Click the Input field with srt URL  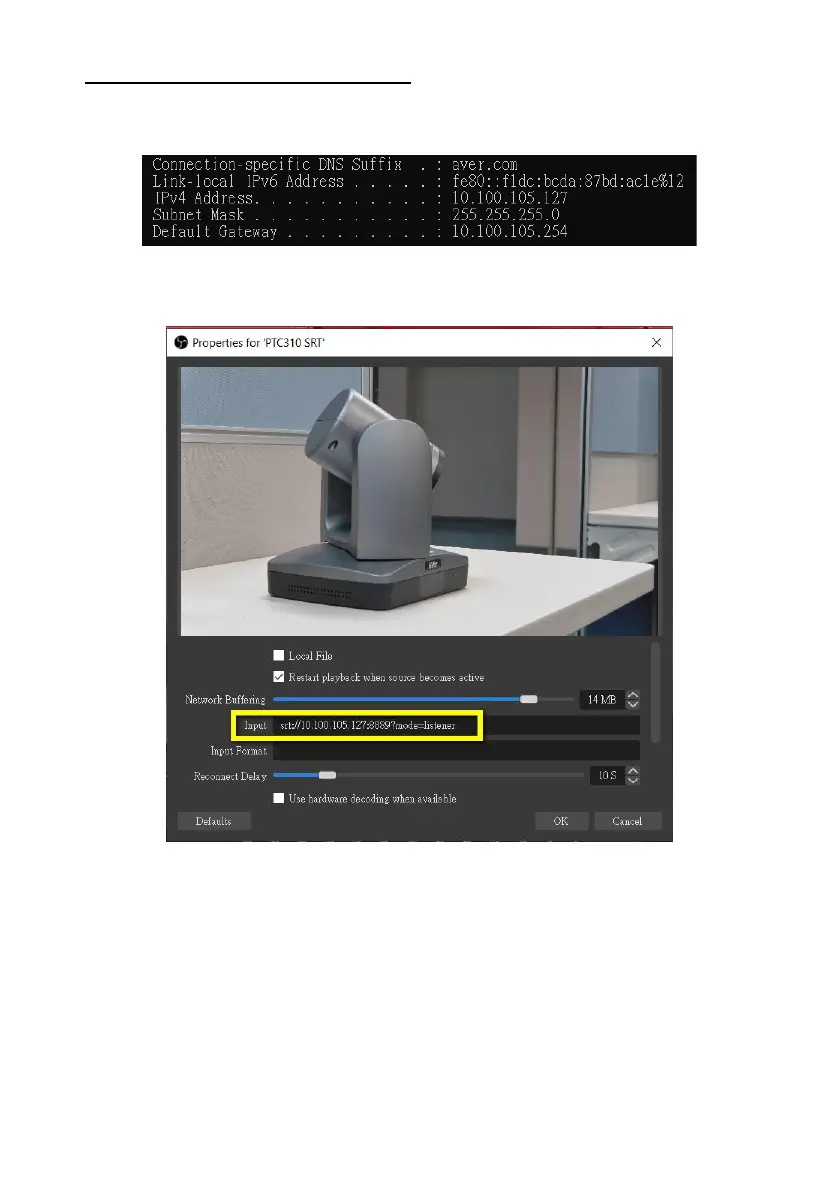tap(455, 725)
